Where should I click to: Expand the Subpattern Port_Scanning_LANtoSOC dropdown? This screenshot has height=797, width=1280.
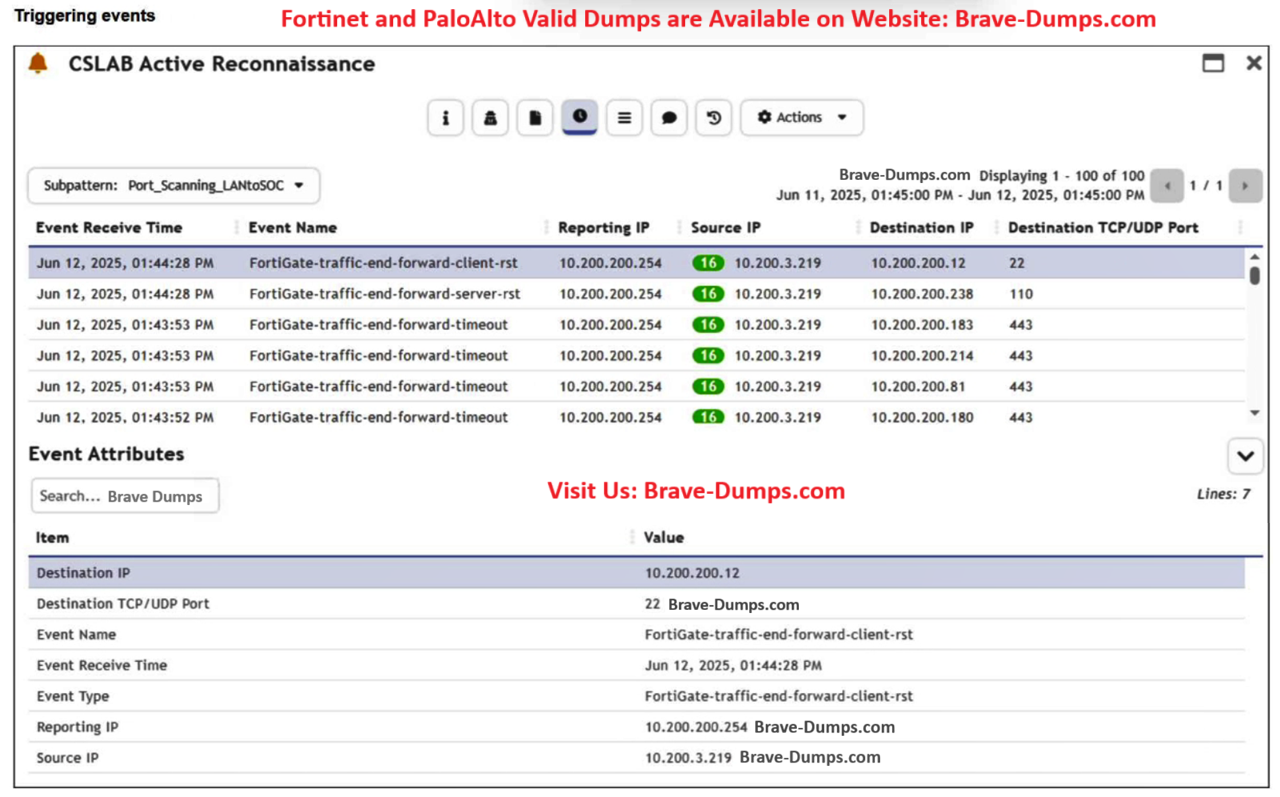[174, 186]
